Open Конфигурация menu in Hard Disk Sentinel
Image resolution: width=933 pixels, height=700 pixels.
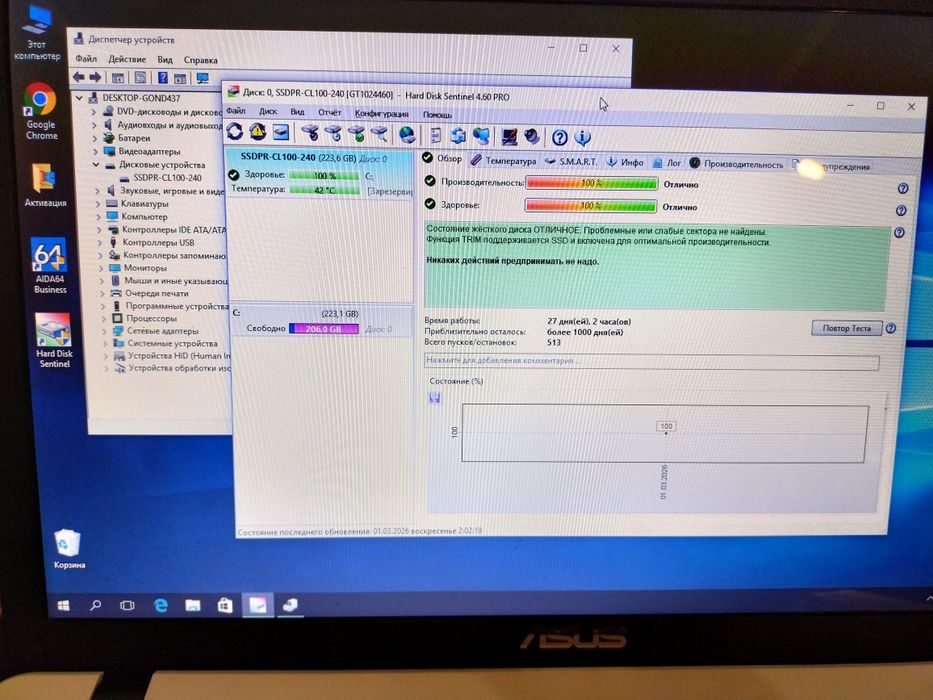click(381, 114)
